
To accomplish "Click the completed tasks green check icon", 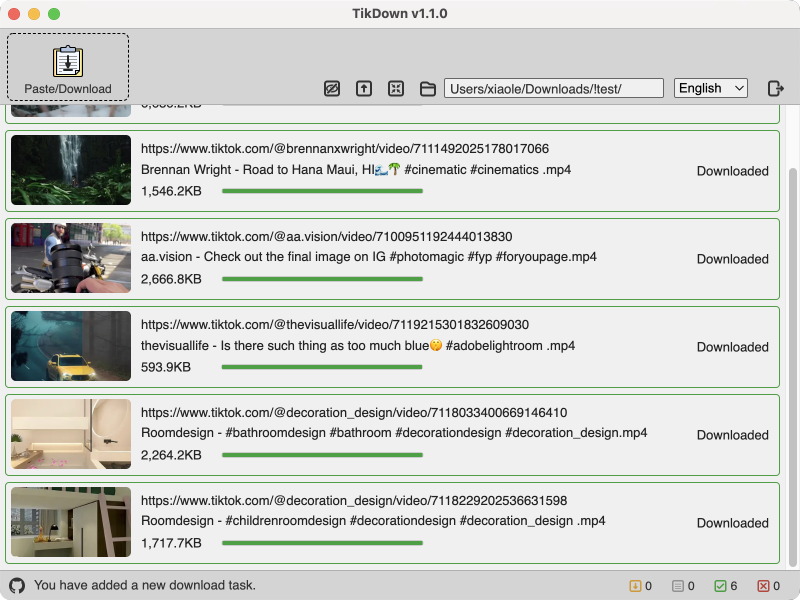I will click(720, 586).
